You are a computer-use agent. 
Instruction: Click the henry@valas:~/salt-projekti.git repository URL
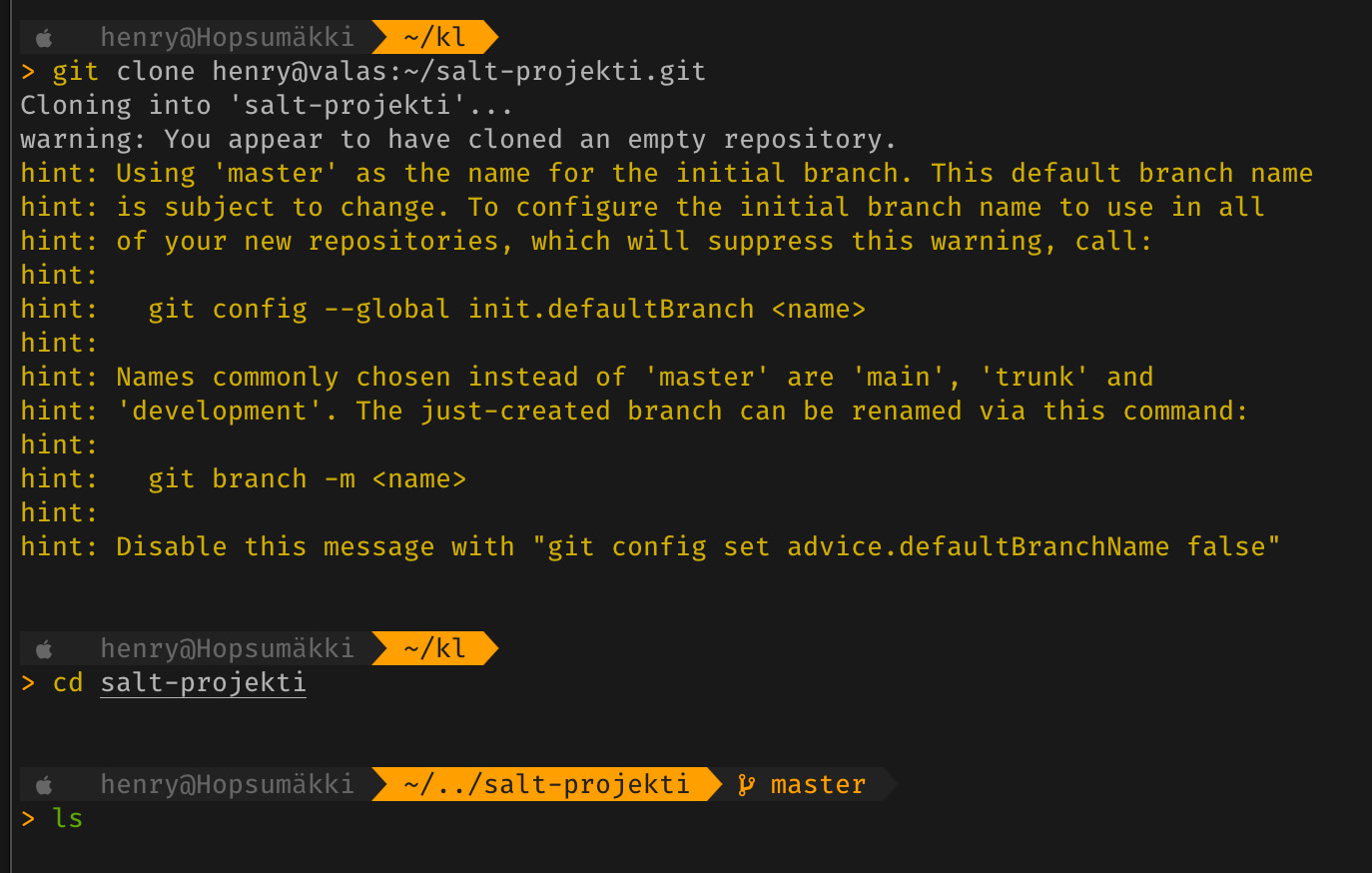tap(458, 72)
